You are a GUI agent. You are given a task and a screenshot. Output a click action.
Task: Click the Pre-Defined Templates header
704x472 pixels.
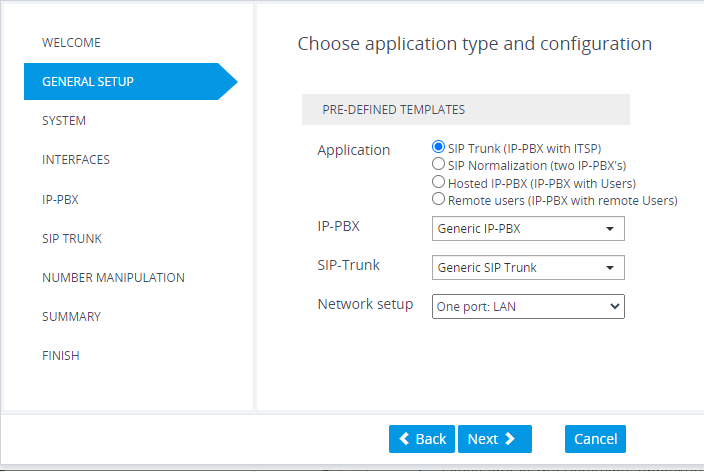[465, 110]
